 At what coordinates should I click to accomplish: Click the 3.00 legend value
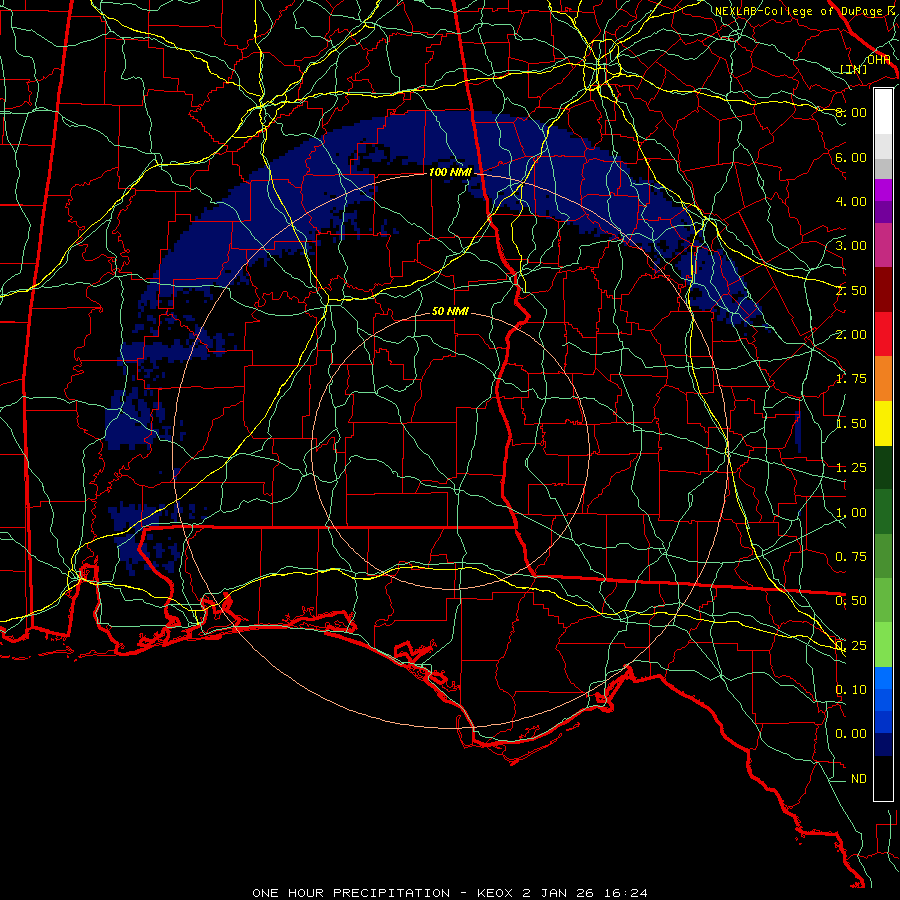(851, 246)
